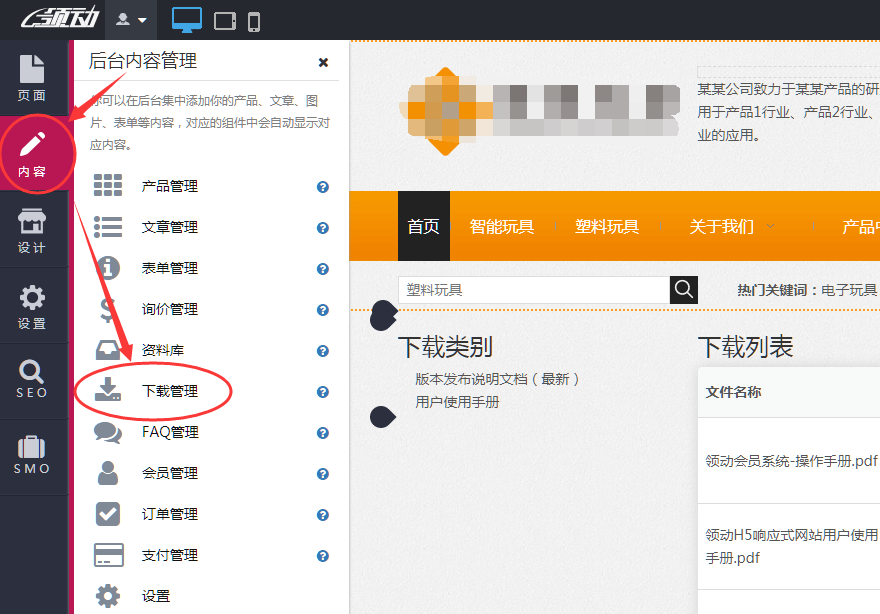Open the SMO briefcase icon
Screen dimensions: 880x614
coord(32,452)
